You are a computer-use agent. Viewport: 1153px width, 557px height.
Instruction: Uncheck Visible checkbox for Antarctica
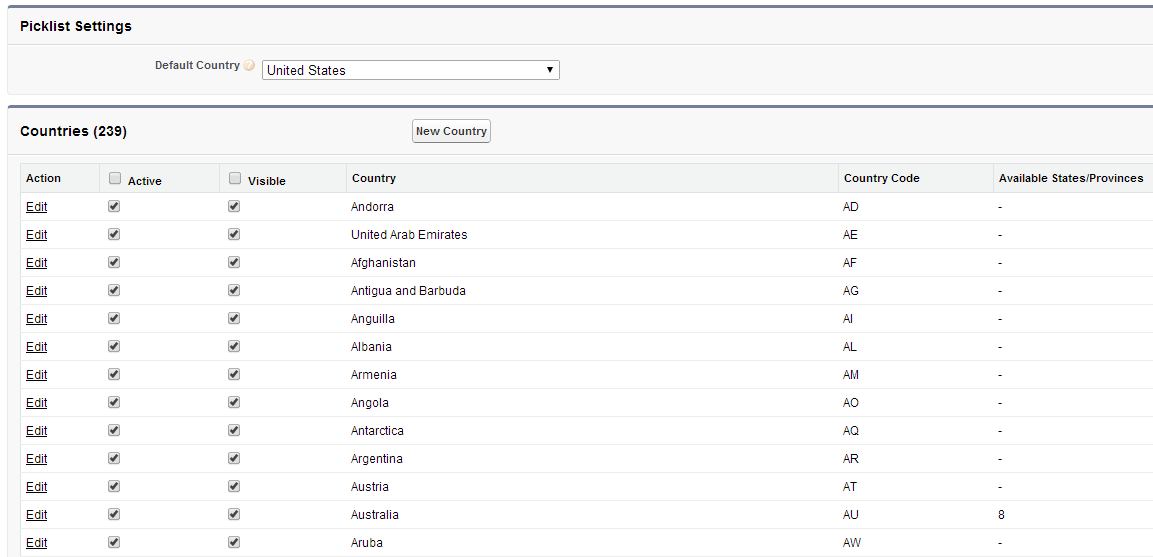click(x=234, y=431)
